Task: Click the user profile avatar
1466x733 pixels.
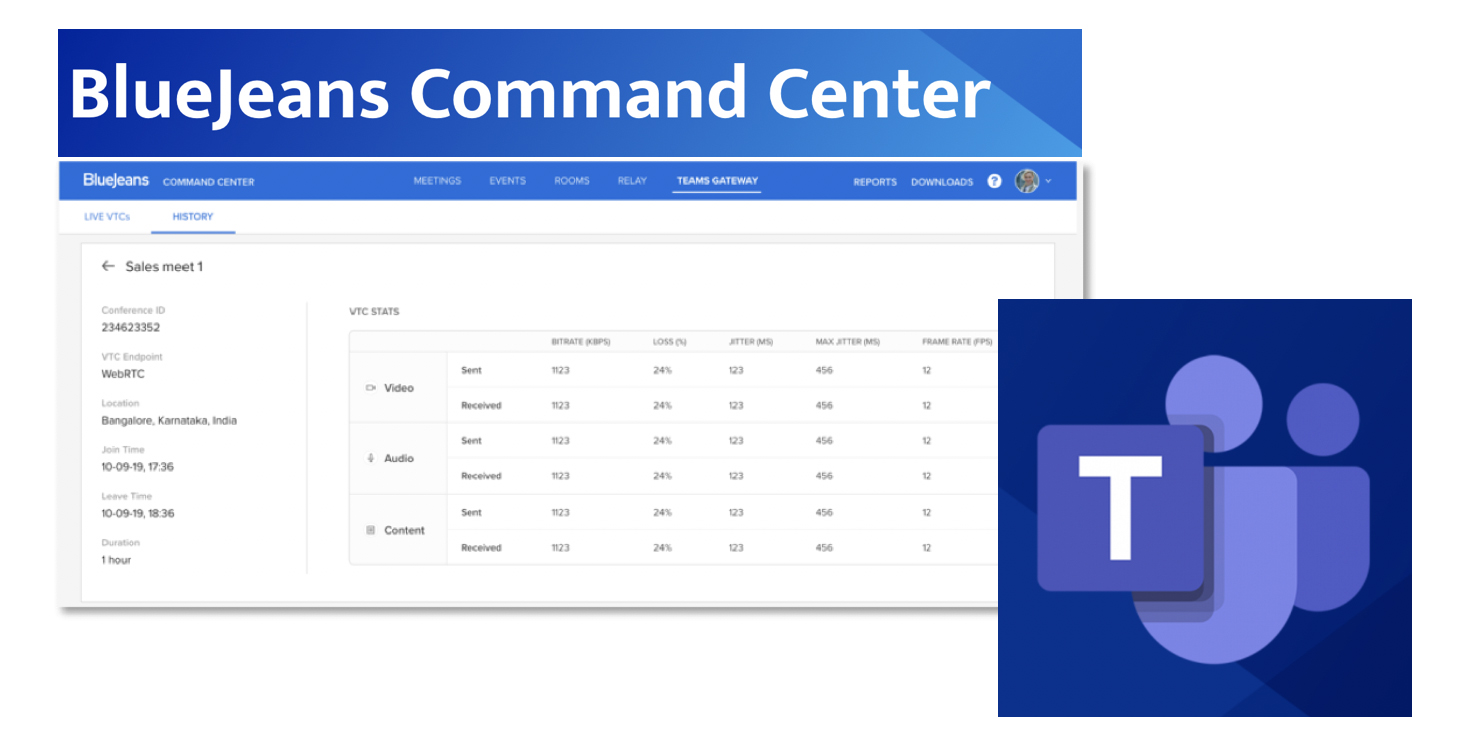Action: (x=1026, y=181)
